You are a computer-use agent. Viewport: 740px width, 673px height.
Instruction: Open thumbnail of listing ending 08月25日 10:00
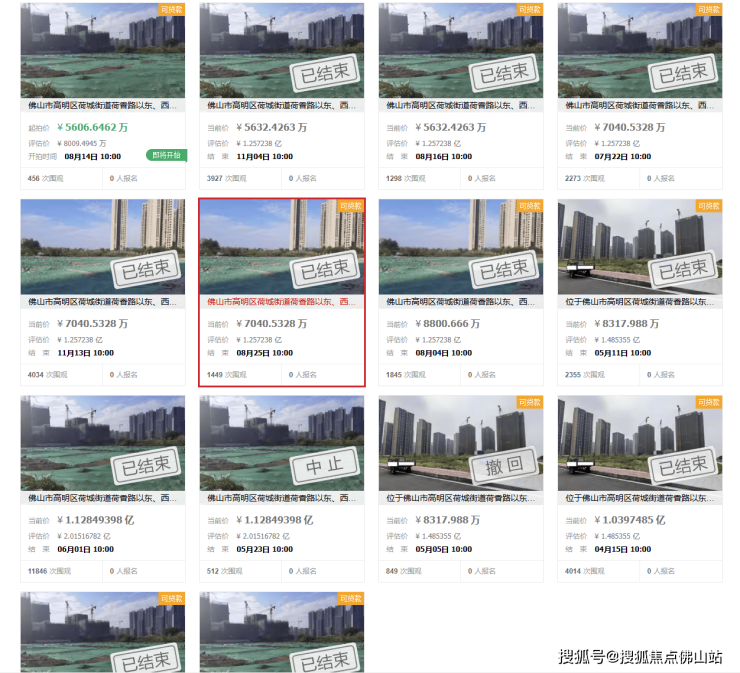pos(282,247)
